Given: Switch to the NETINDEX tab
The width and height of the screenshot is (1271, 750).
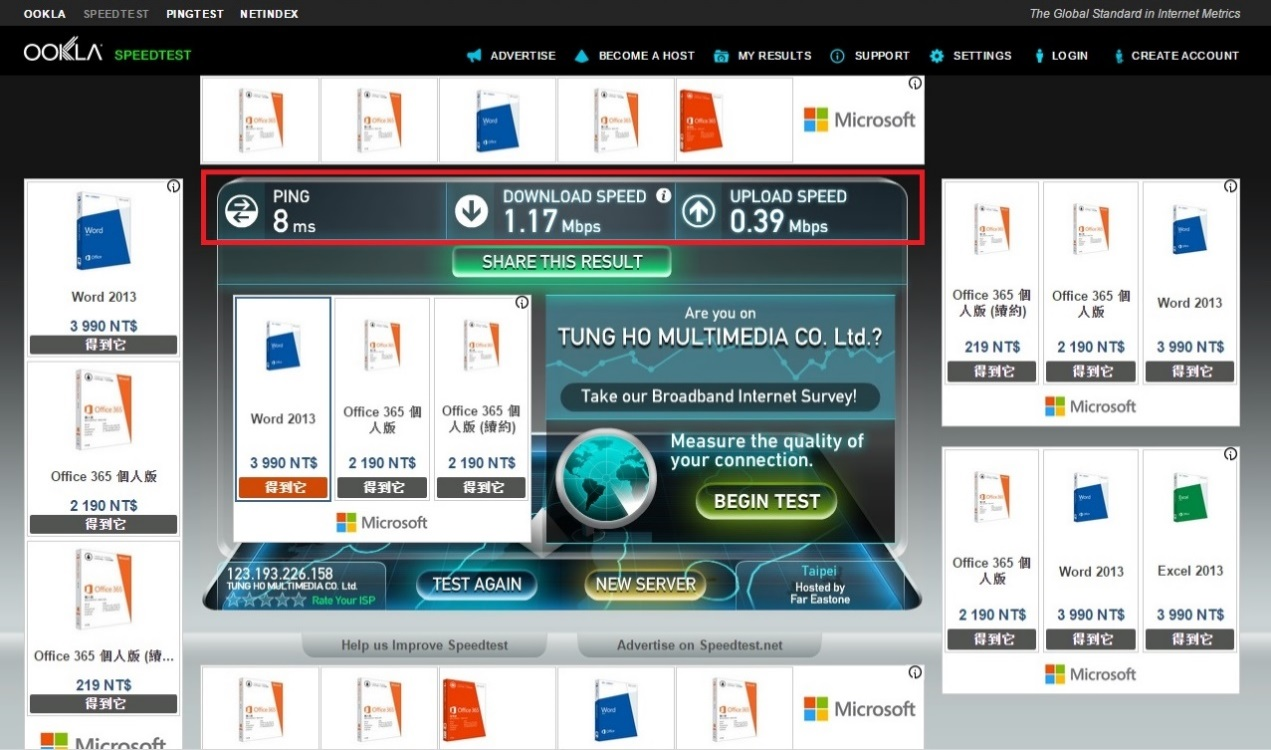Looking at the screenshot, I should 269,14.
